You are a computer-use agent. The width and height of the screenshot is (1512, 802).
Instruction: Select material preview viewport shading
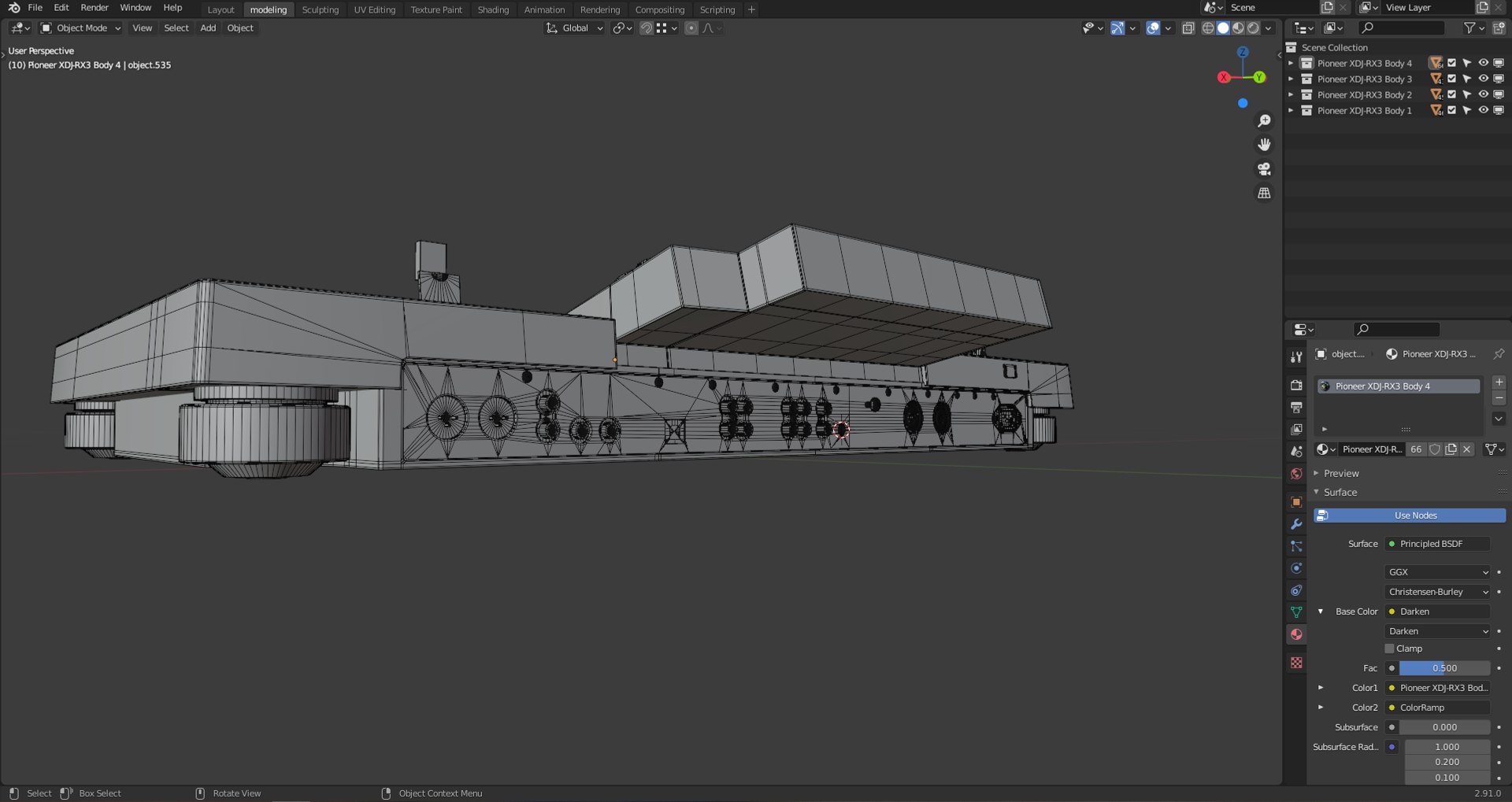(1238, 28)
